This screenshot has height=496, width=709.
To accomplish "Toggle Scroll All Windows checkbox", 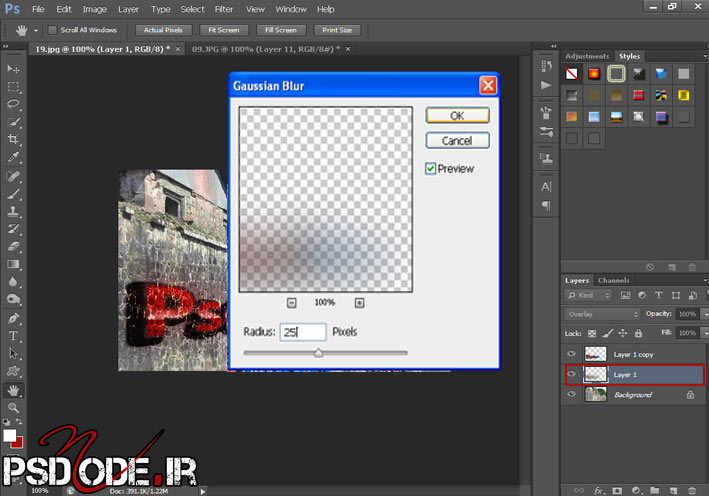I will 52,30.
